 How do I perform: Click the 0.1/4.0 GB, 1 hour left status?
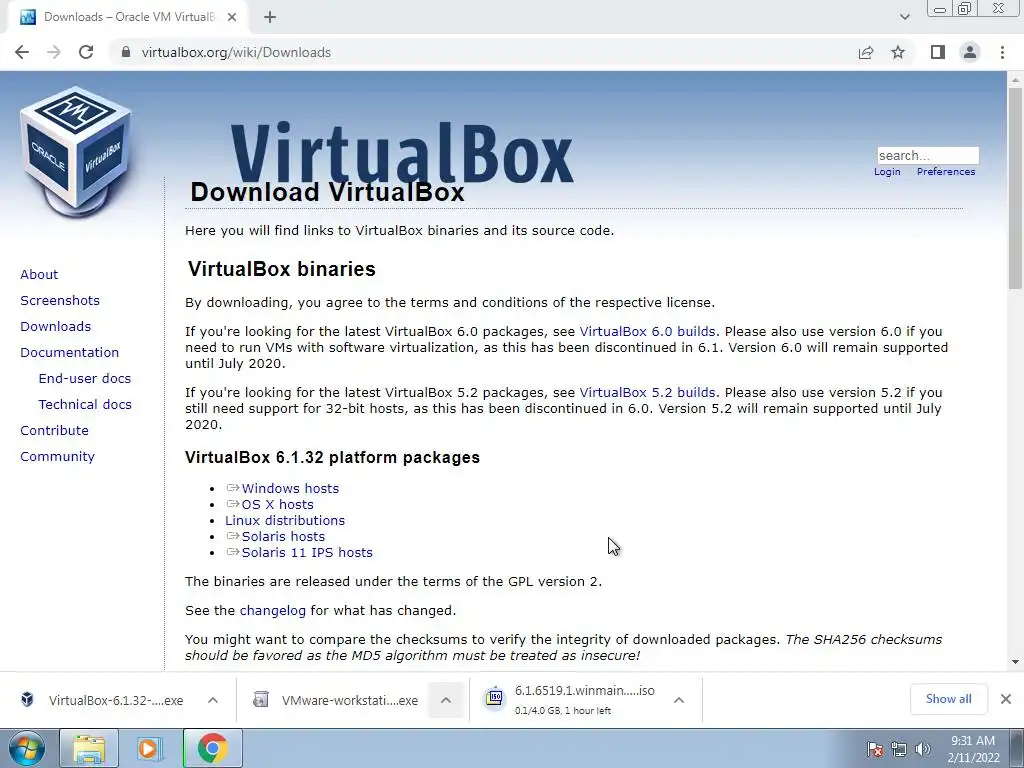tap(562, 711)
